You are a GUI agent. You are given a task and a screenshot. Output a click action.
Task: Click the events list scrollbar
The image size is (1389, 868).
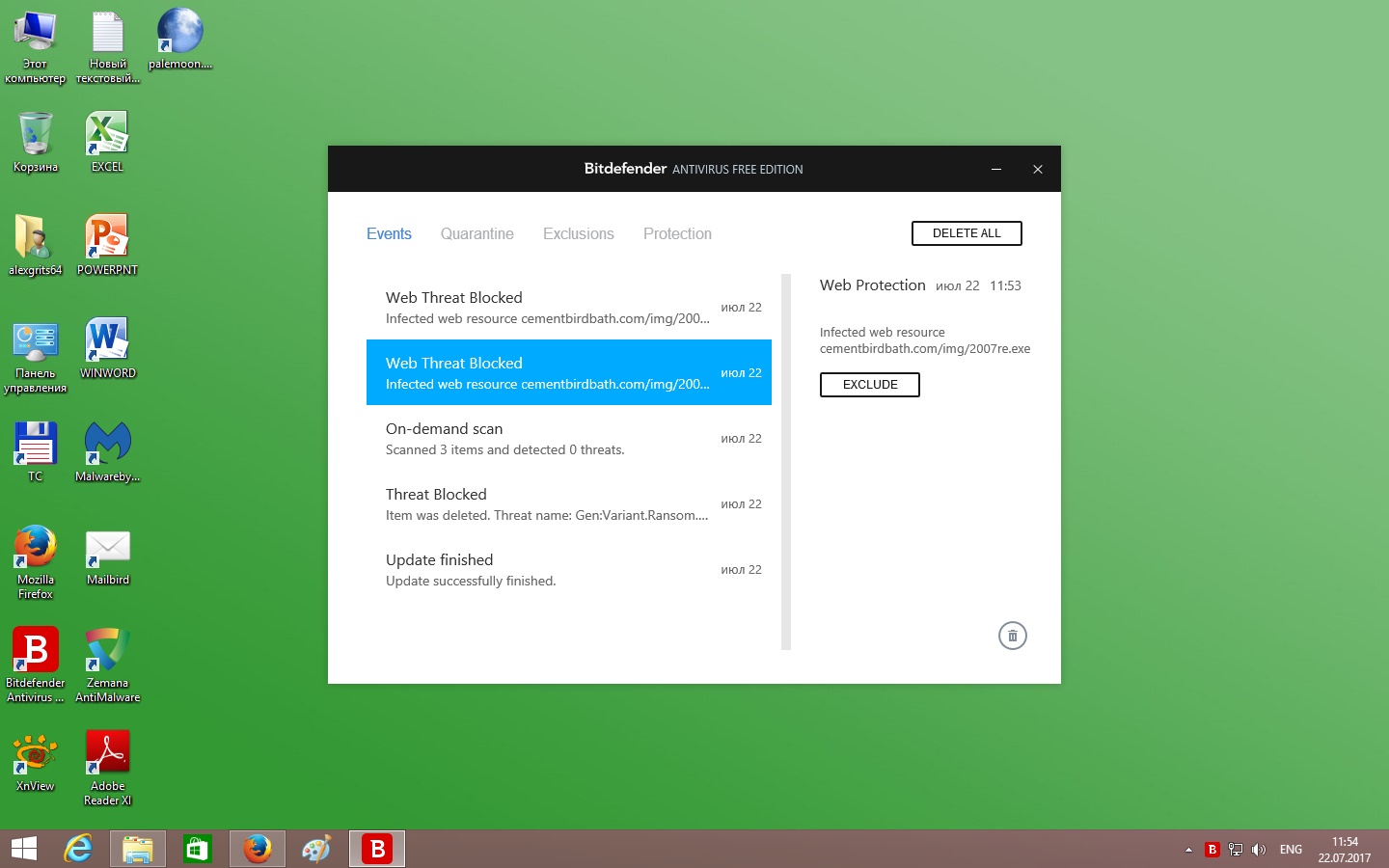786,462
